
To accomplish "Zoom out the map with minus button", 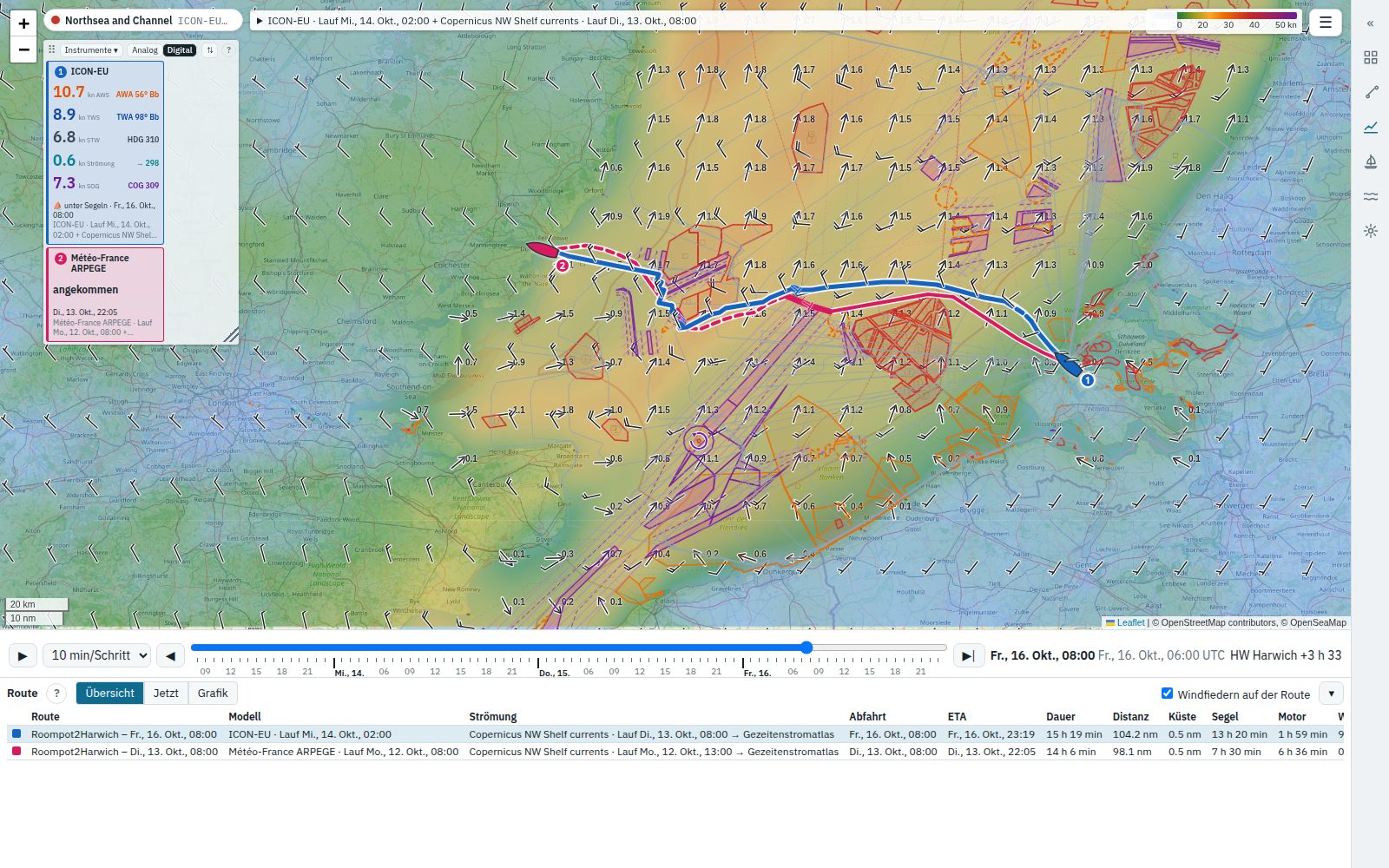I will tap(23, 49).
